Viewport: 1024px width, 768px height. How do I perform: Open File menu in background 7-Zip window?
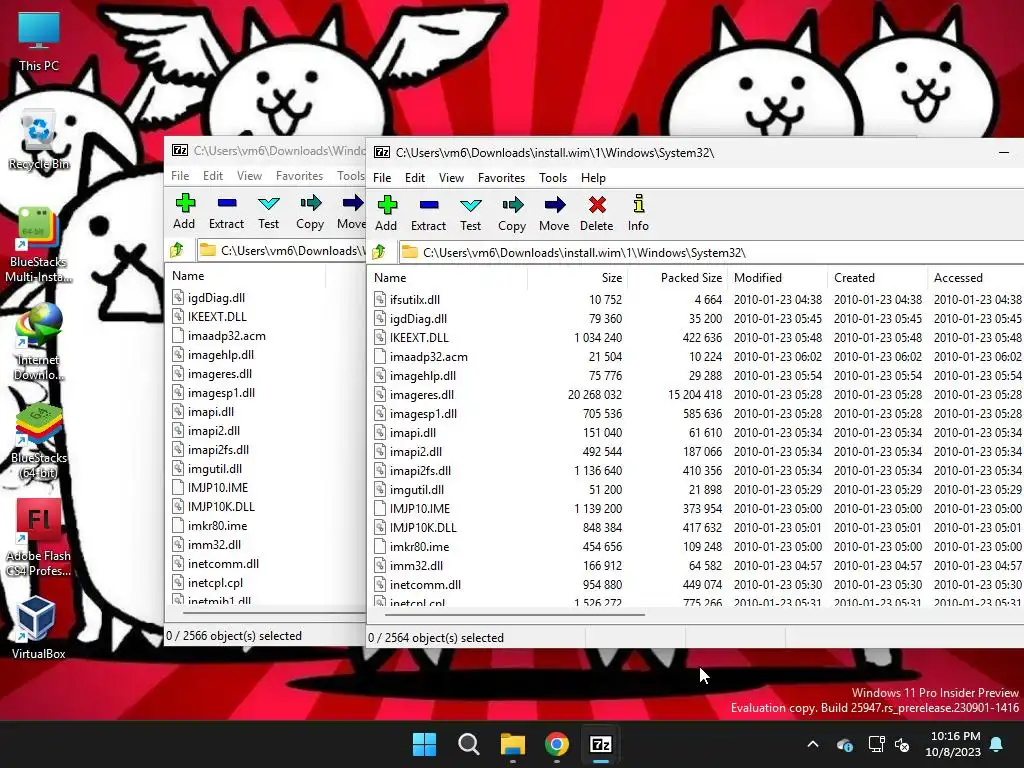pyautogui.click(x=180, y=176)
